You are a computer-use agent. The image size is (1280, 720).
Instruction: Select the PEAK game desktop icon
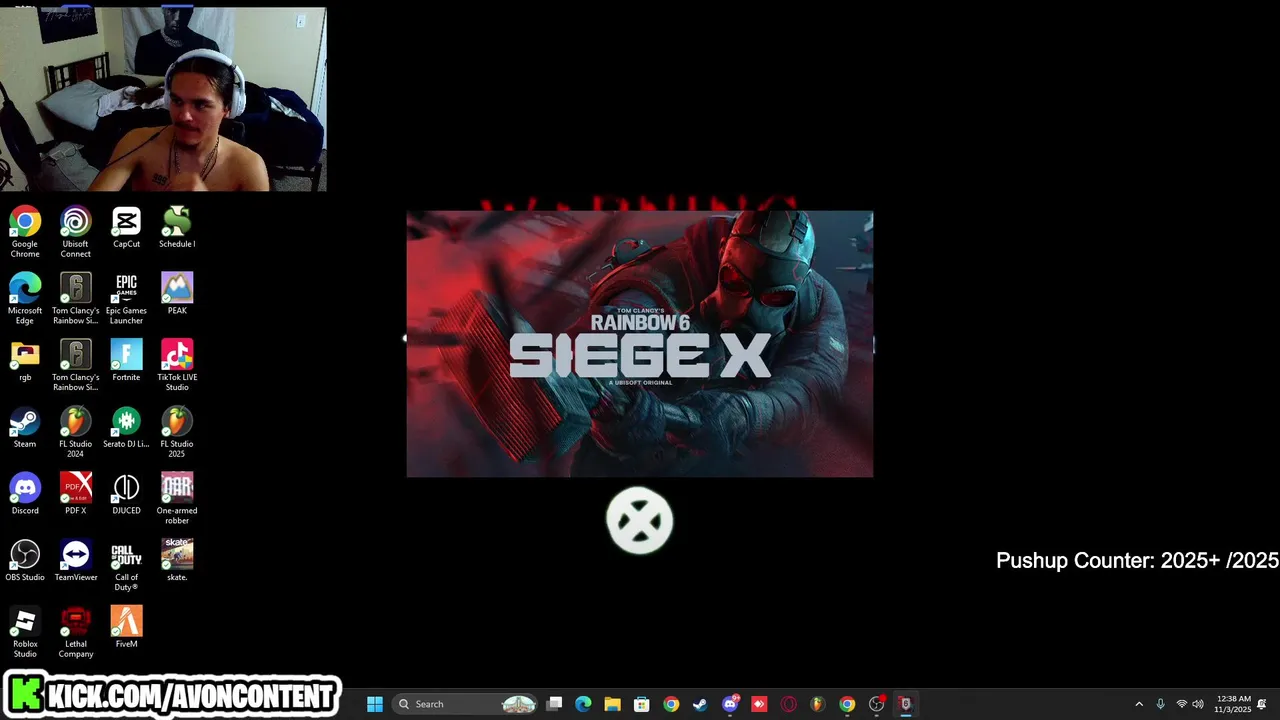(x=177, y=294)
